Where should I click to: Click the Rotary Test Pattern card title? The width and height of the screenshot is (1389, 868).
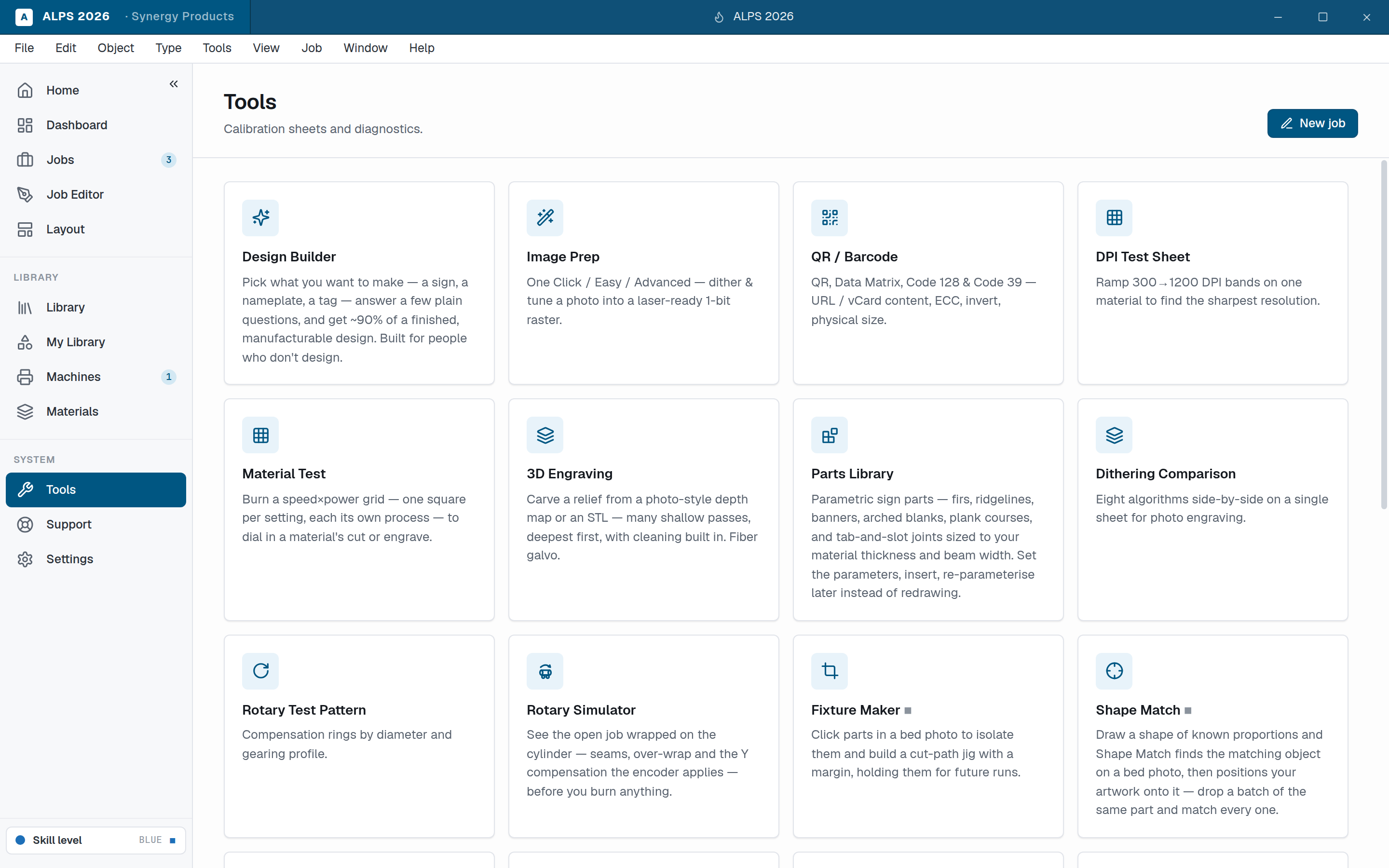[x=304, y=710]
